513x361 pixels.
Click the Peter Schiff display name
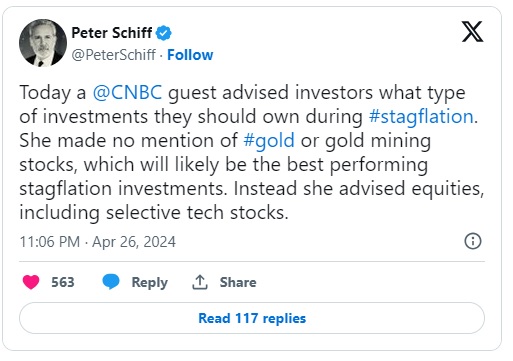point(112,33)
